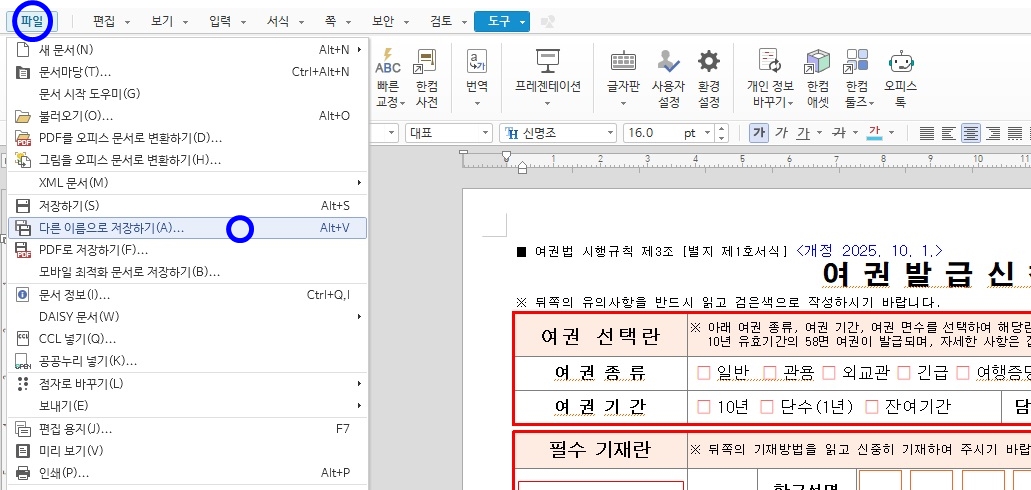Expand the 도구 tab dropdown arrow
This screenshot has width=1031, height=490.
tap(522, 22)
